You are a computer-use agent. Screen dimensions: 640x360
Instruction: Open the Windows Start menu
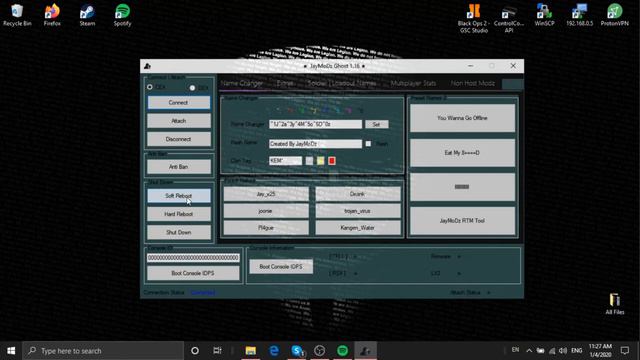click(x=11, y=351)
